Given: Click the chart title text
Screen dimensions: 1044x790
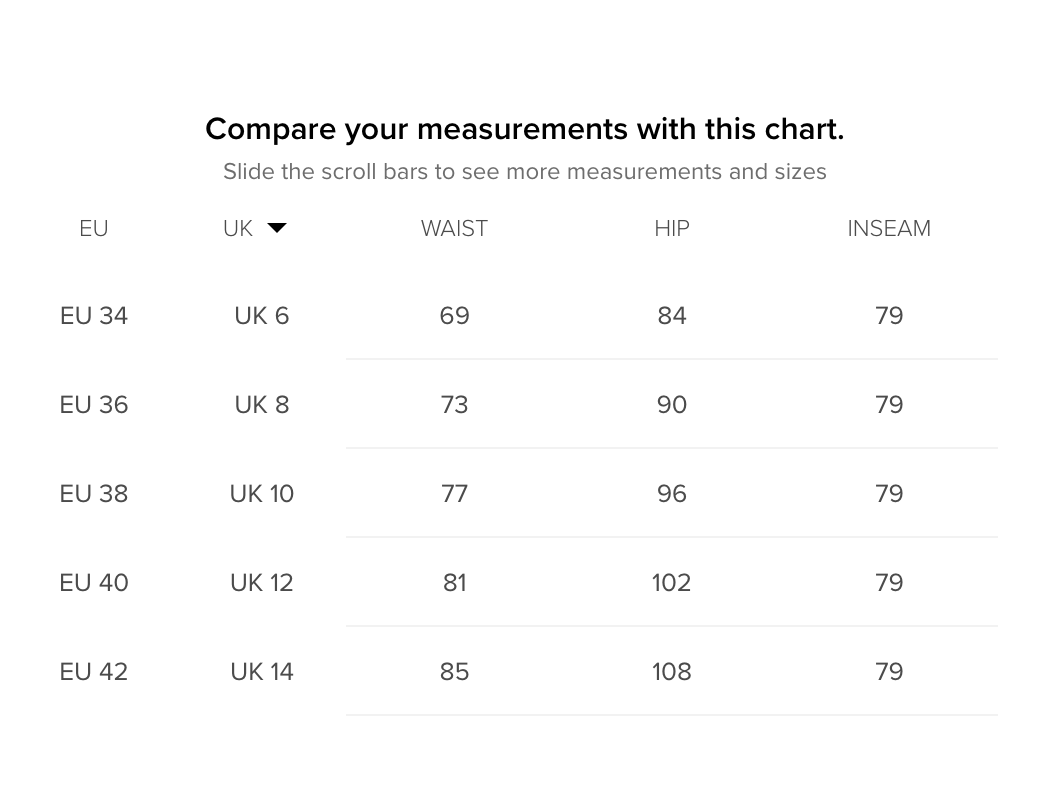Looking at the screenshot, I should [524, 129].
